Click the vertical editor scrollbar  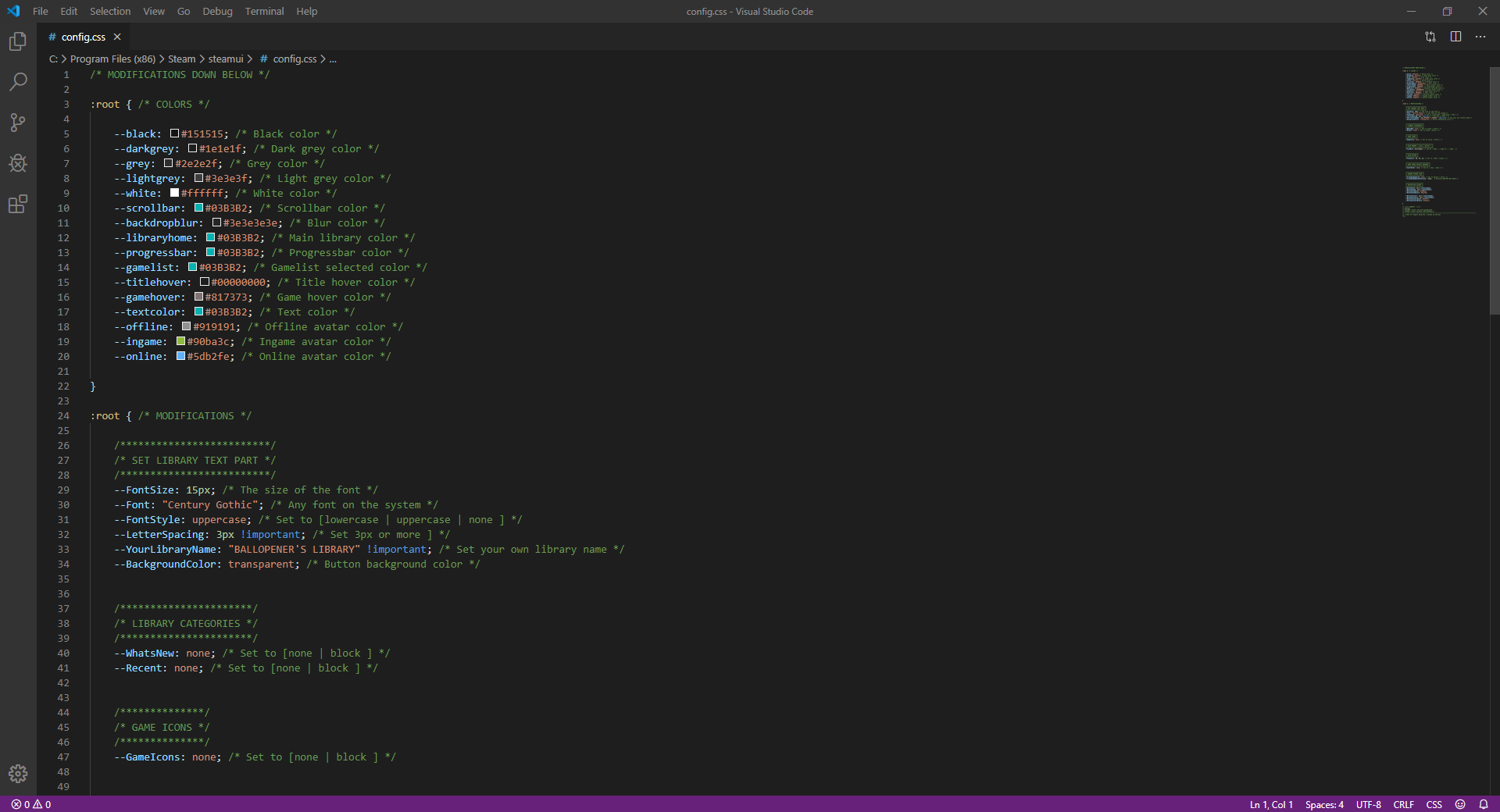click(1495, 191)
